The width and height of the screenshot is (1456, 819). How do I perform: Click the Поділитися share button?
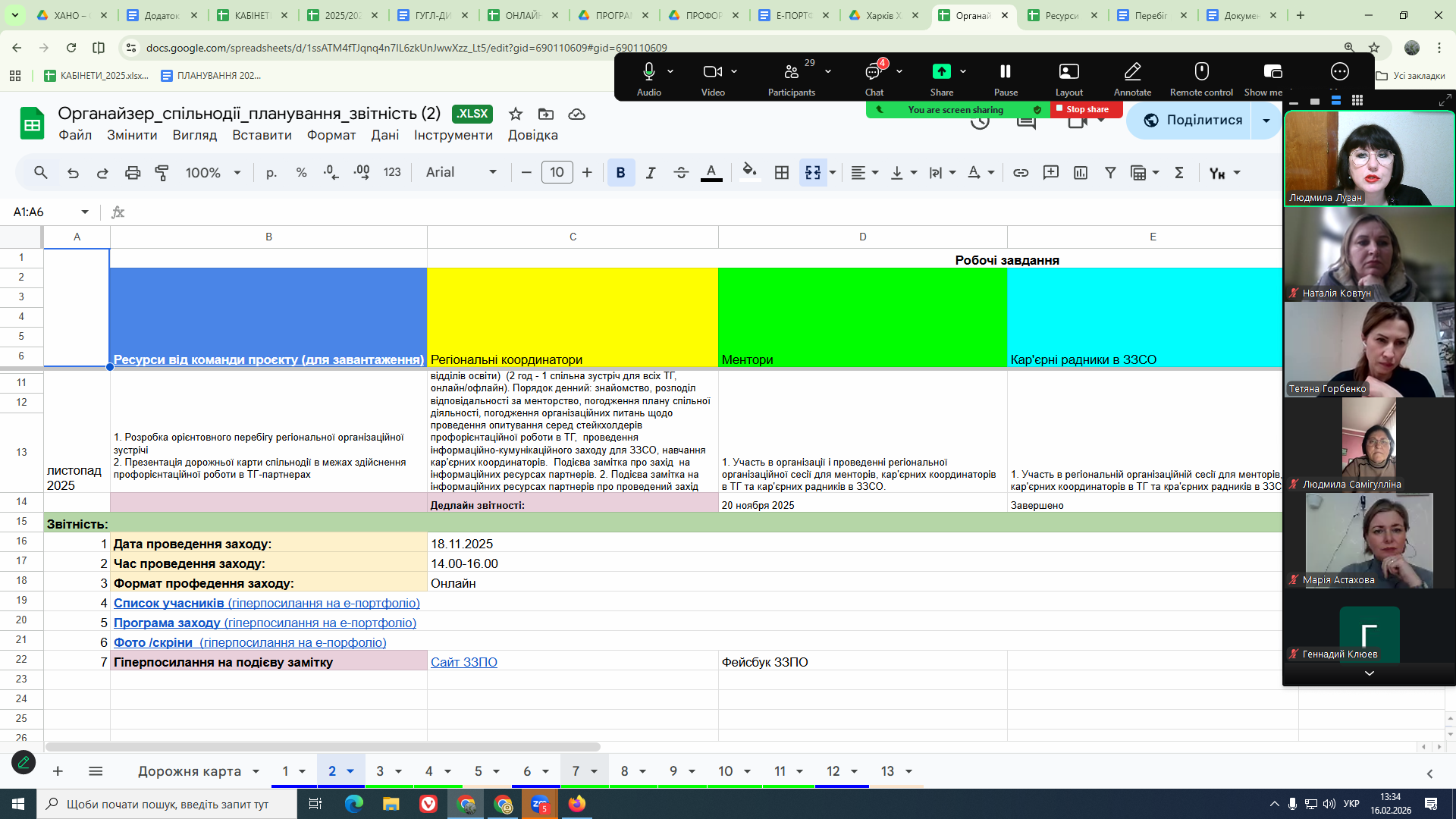(1193, 120)
